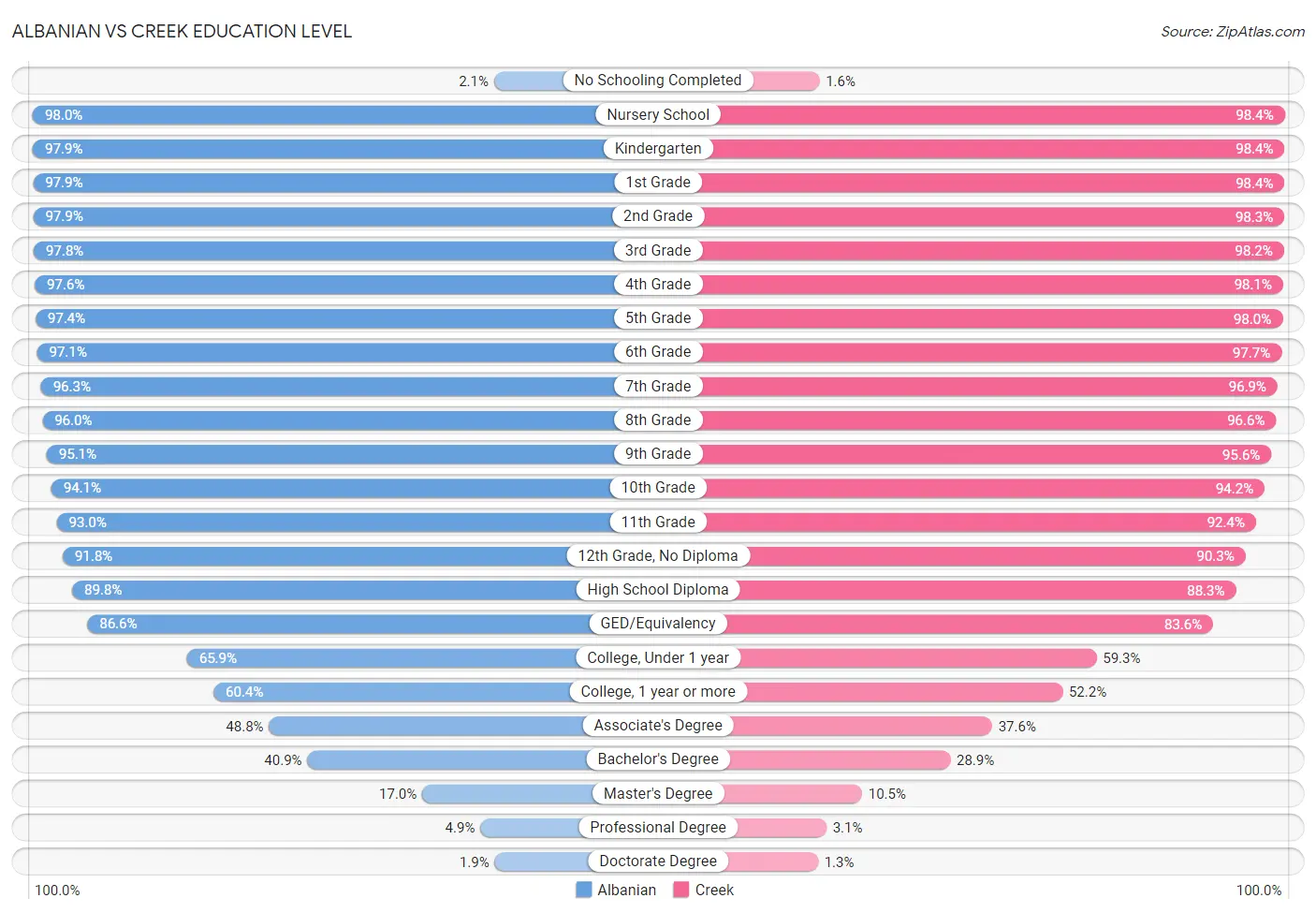Click the Albanian Bachelor's Degree bar at 40.9%
This screenshot has width=1316, height=913.
[x=483, y=759]
